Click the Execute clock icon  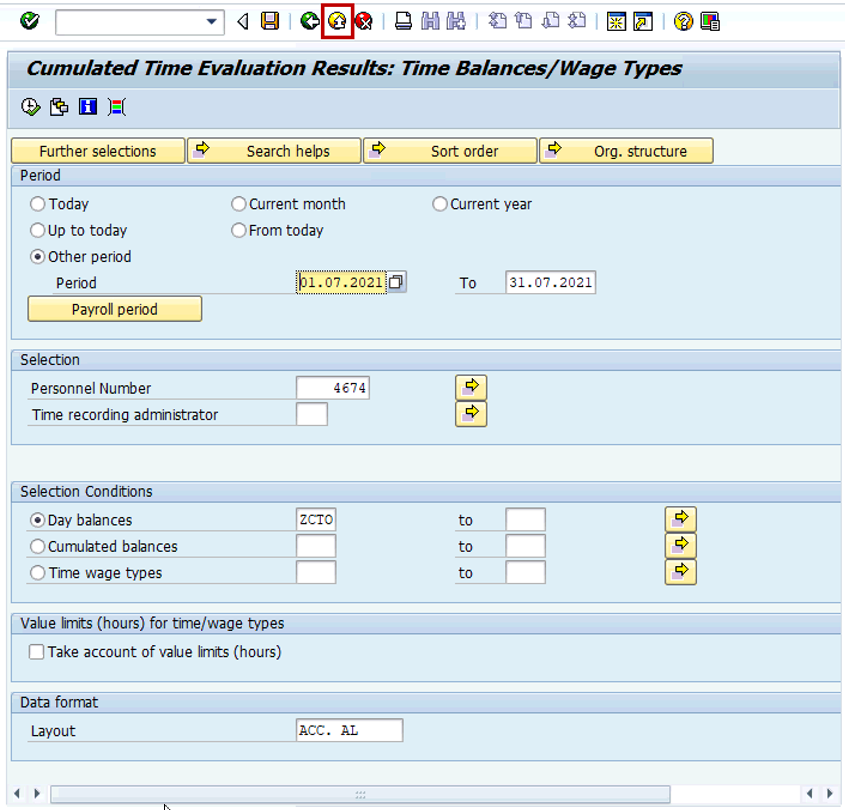30,107
